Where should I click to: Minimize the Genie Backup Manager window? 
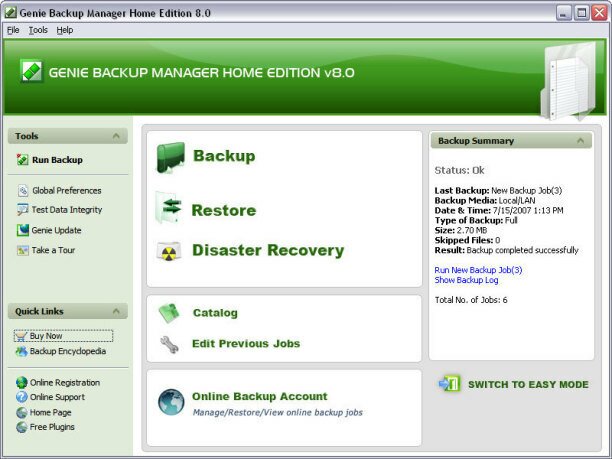pyautogui.click(x=563, y=13)
